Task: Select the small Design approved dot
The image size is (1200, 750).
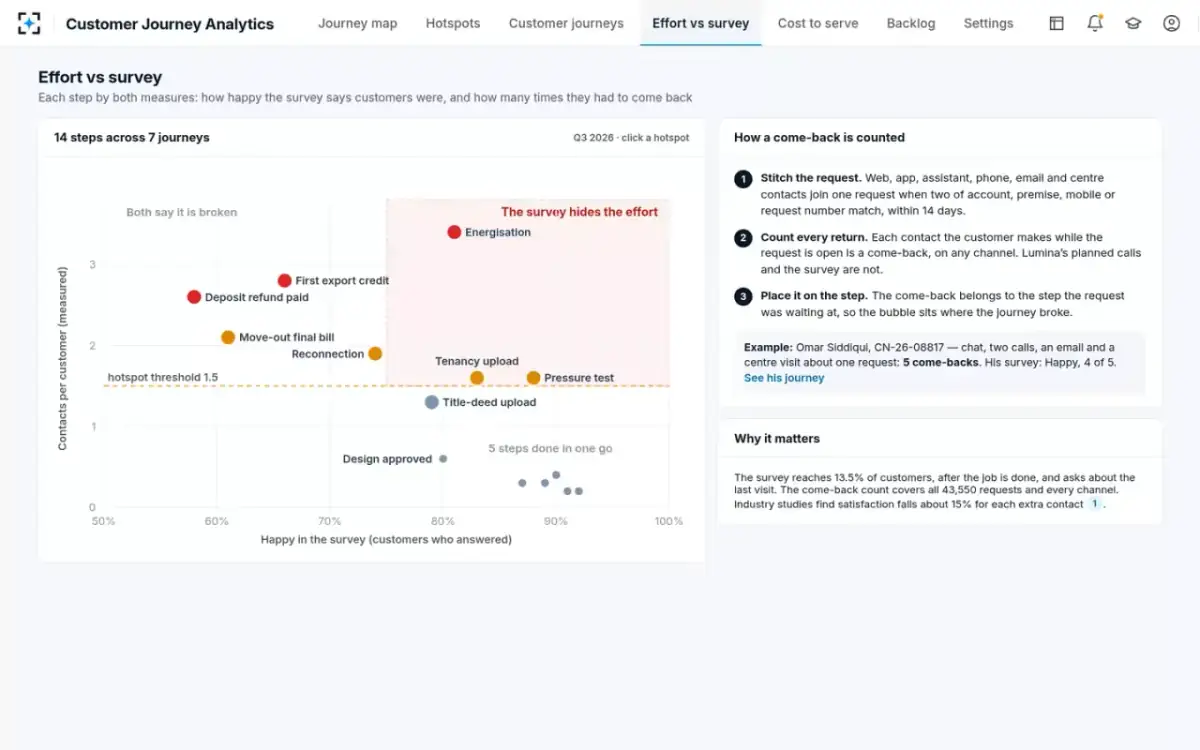Action: [443, 459]
